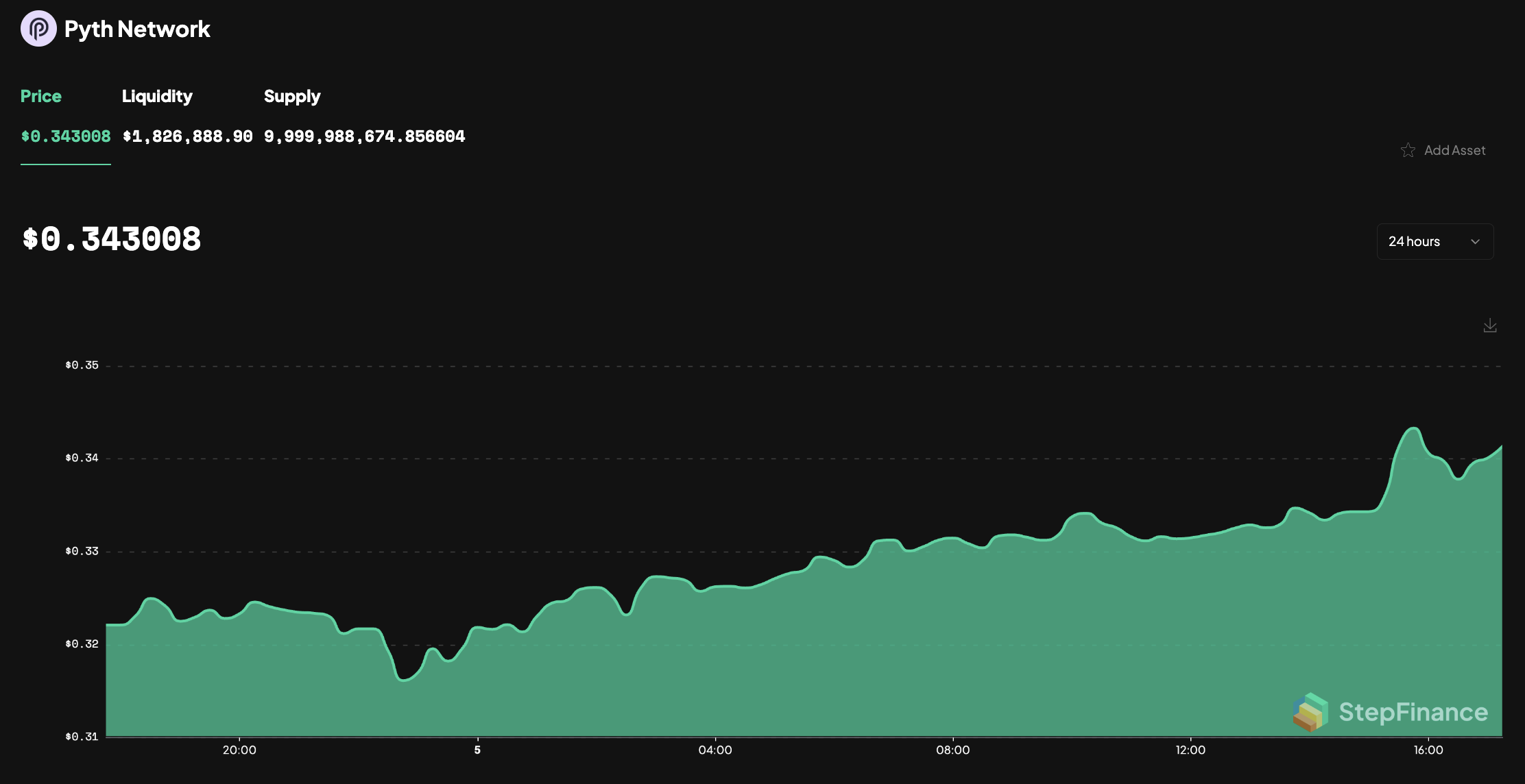Switch to the Price tab
The image size is (1525, 784).
(x=41, y=96)
